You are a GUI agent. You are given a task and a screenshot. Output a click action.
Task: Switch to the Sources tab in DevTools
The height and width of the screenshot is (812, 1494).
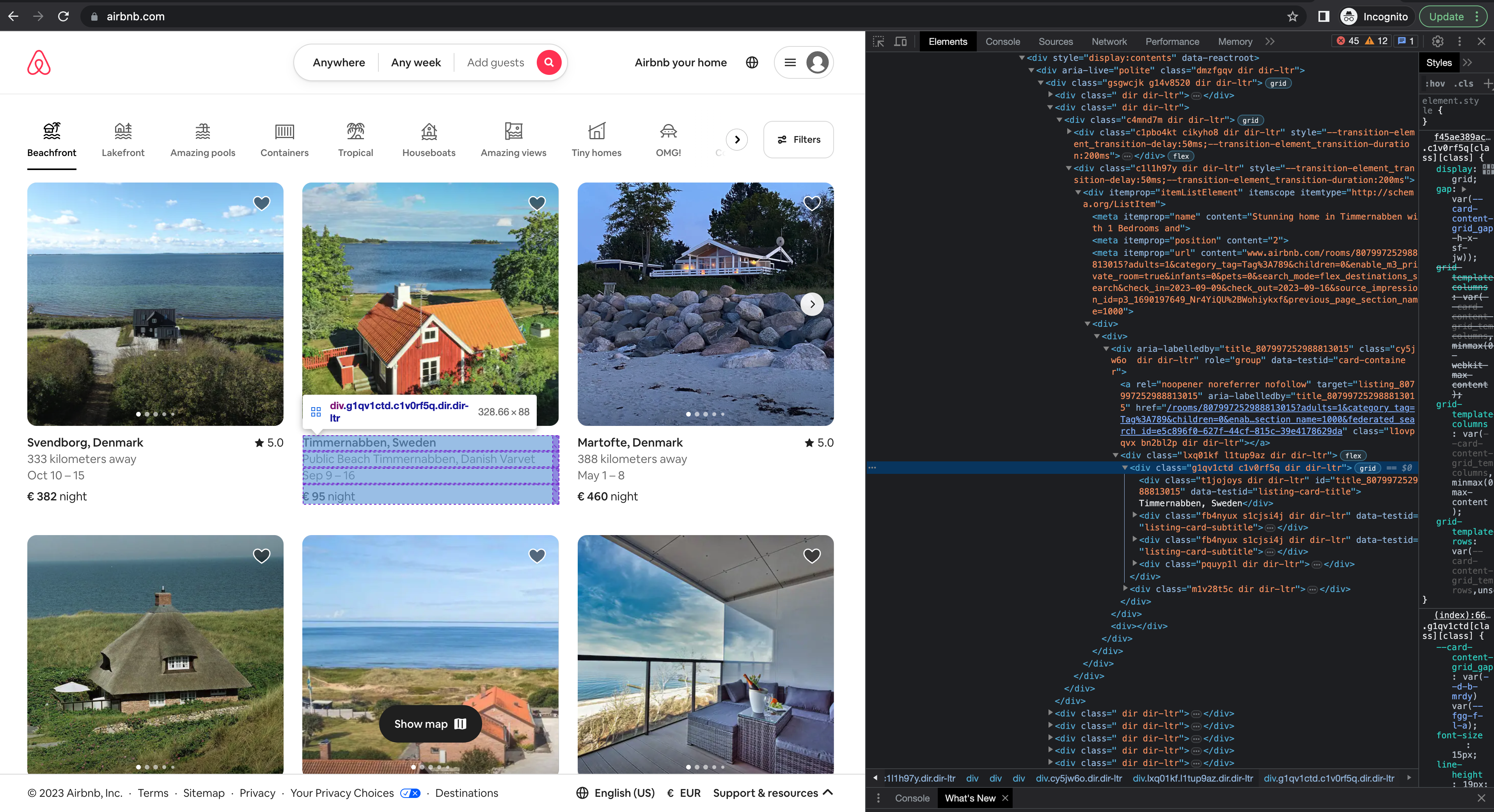(1056, 41)
